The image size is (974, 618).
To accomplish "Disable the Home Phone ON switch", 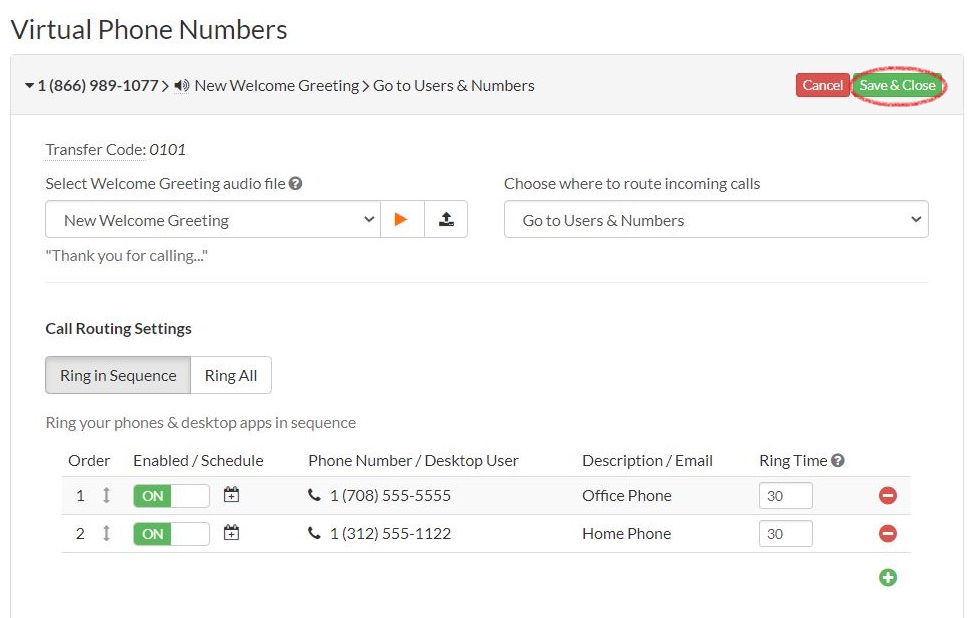I will pyautogui.click(x=171, y=534).
